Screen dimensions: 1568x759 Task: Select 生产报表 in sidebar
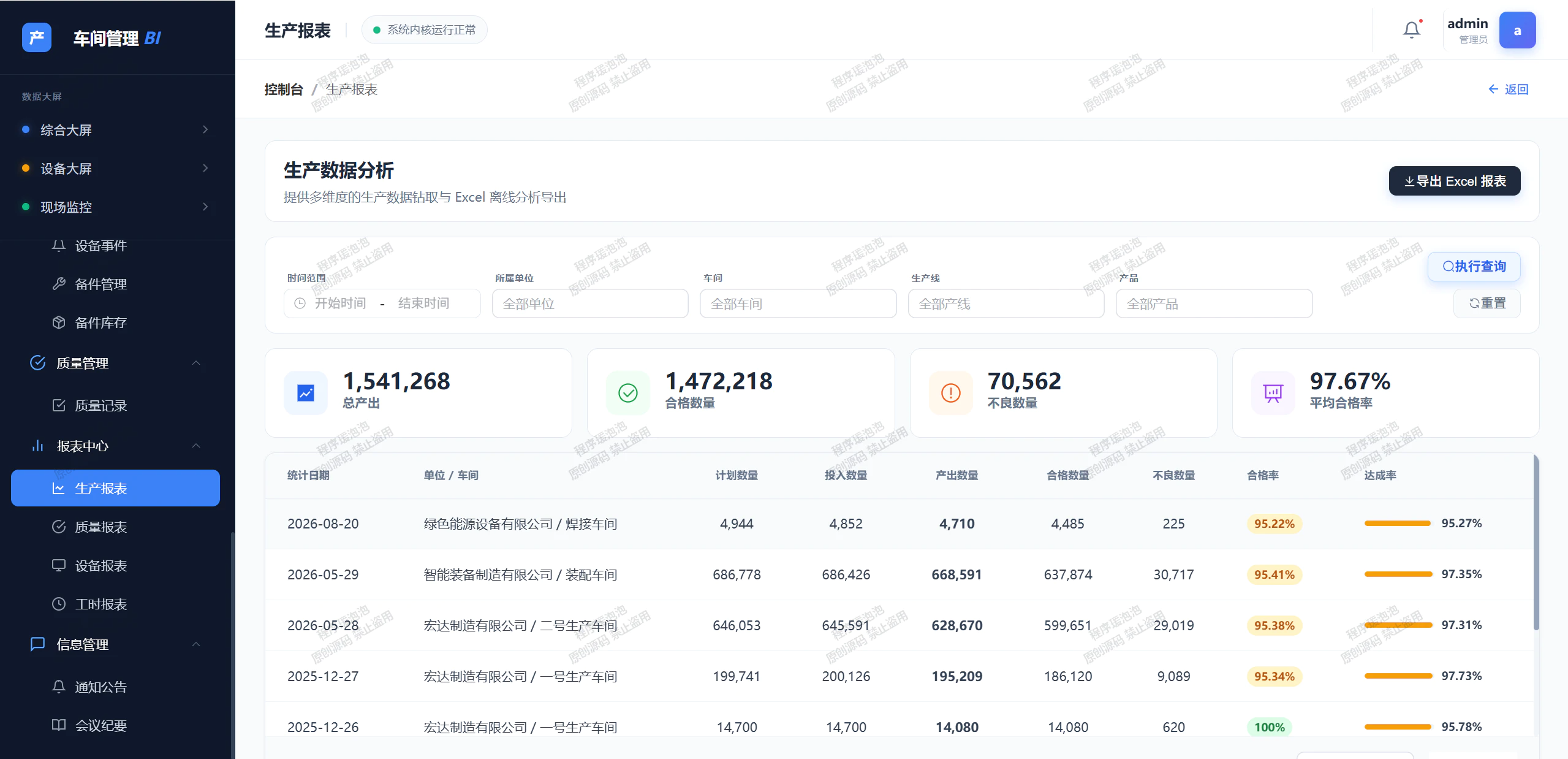[x=115, y=488]
